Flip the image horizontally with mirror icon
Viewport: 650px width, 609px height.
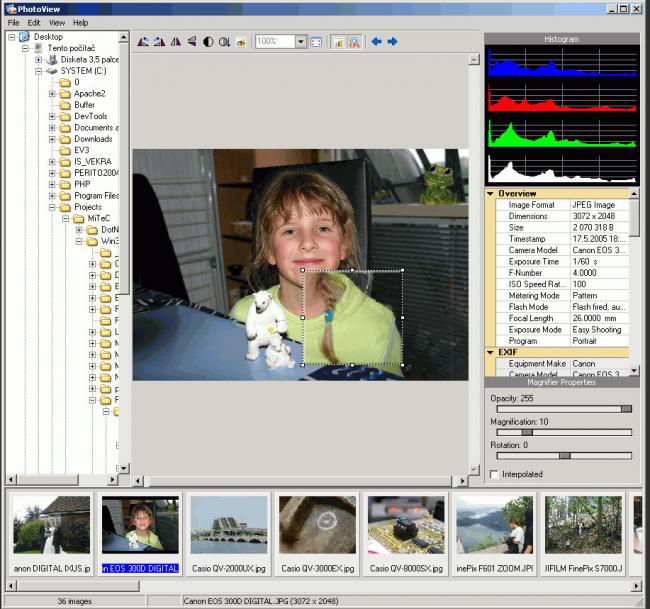[x=176, y=41]
